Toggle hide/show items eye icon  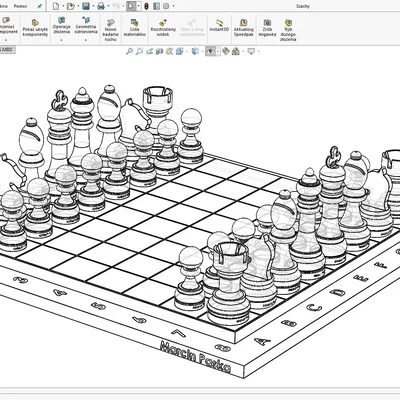click(x=210, y=51)
